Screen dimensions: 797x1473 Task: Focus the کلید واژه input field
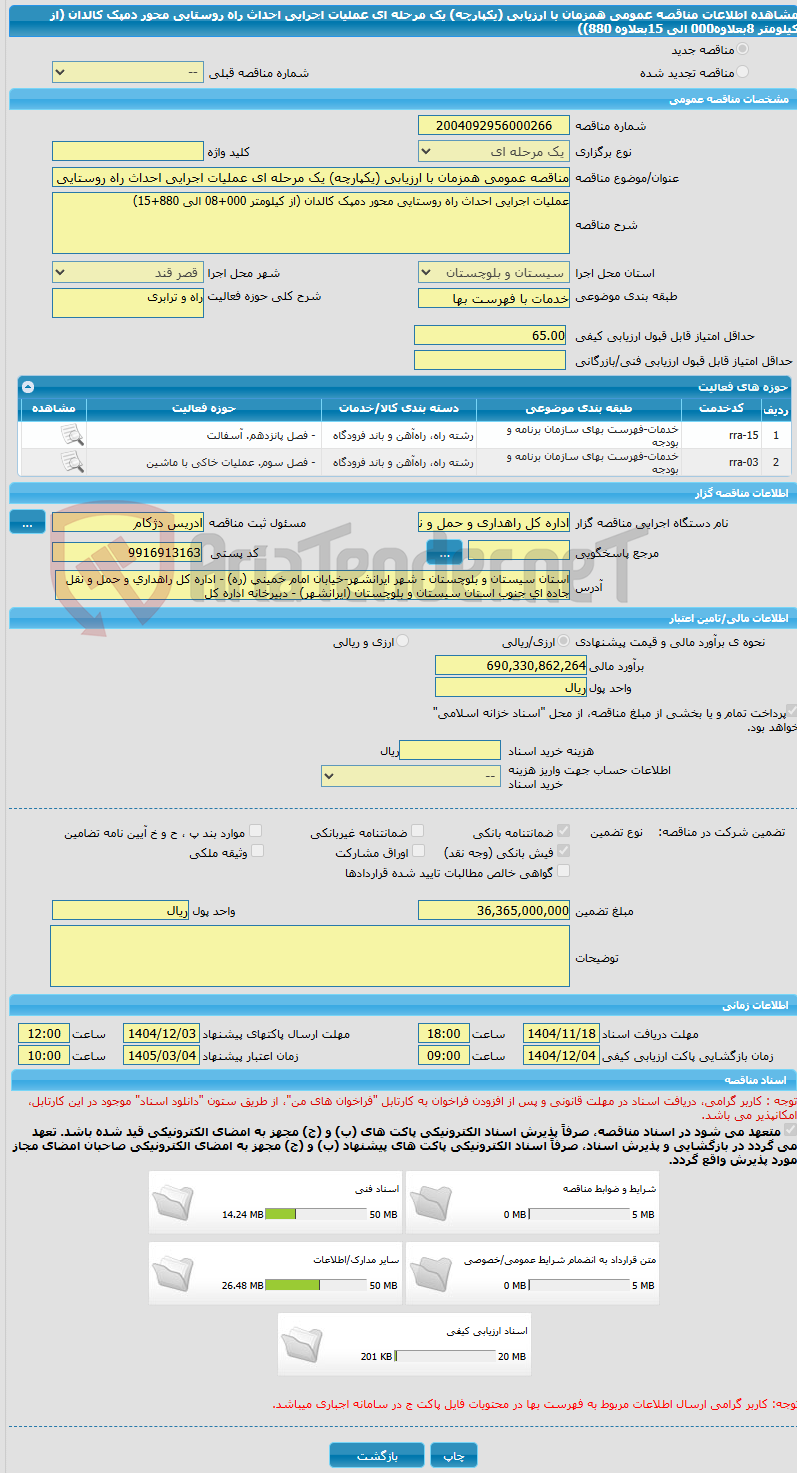127,151
